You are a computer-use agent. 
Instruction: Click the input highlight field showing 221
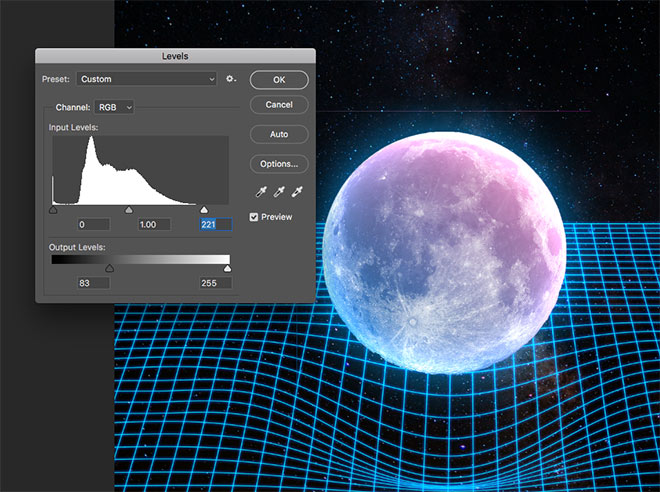(216, 224)
